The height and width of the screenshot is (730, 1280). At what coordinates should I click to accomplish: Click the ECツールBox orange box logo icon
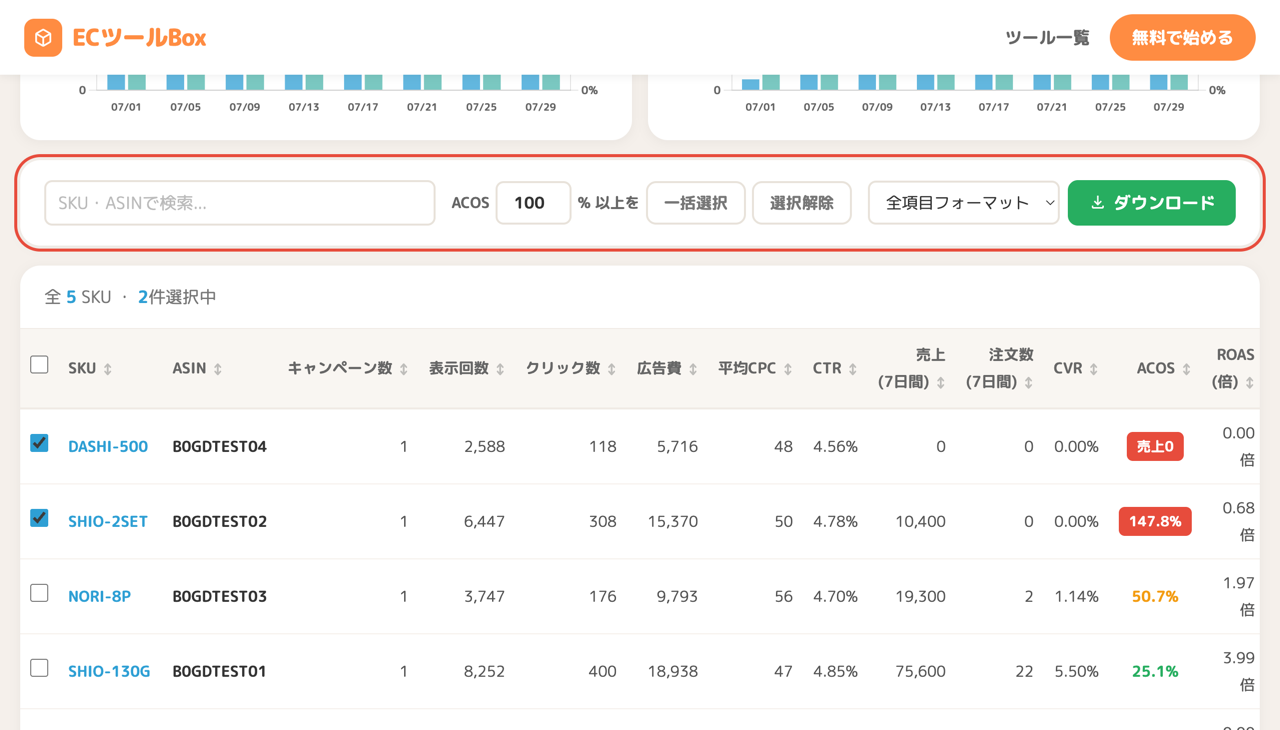[x=43, y=38]
